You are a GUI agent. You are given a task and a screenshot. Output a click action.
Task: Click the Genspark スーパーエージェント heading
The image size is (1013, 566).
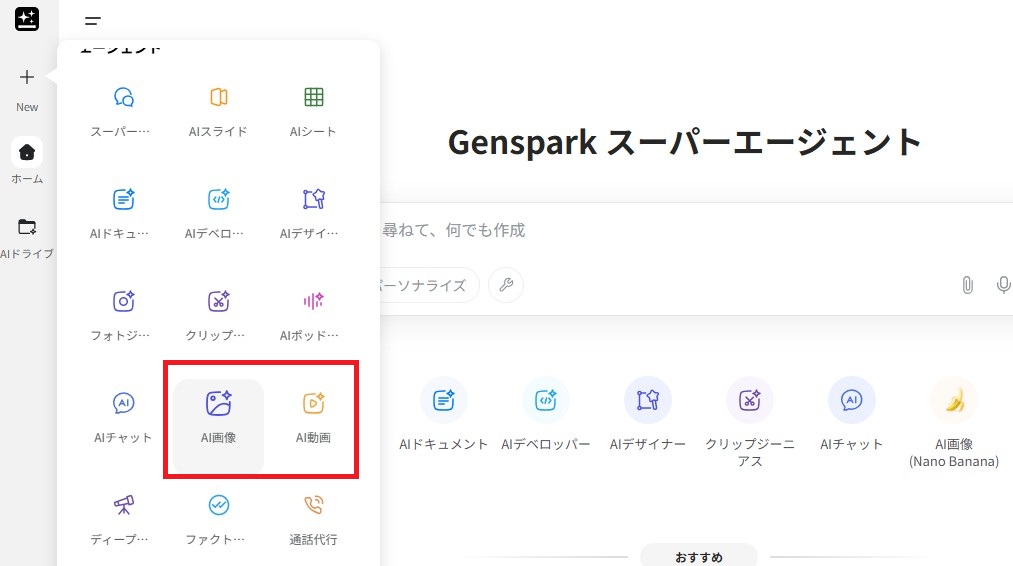(684, 142)
